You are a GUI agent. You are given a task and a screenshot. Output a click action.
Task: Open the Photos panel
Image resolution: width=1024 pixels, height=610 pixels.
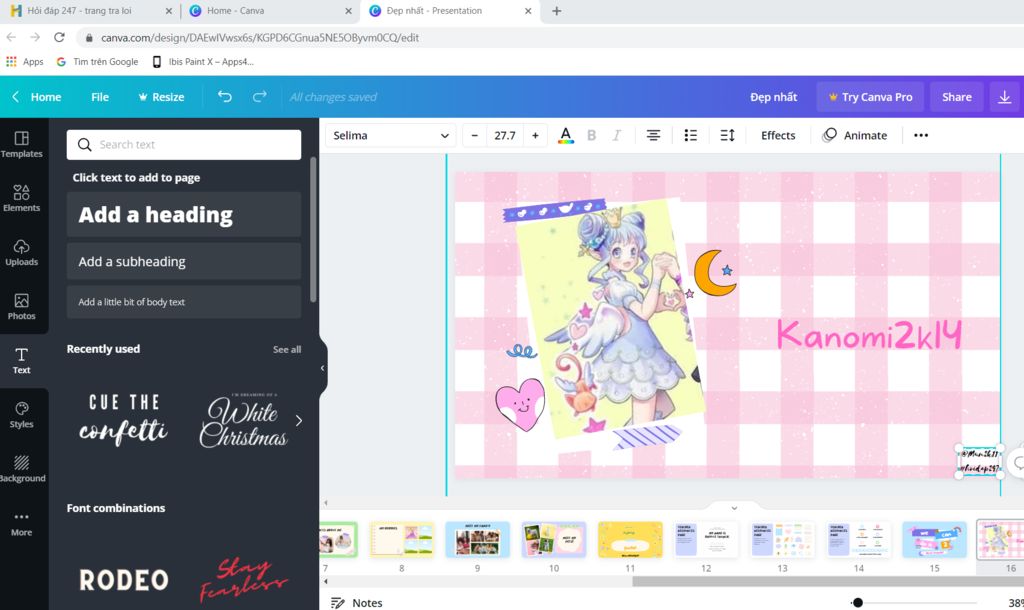(22, 307)
